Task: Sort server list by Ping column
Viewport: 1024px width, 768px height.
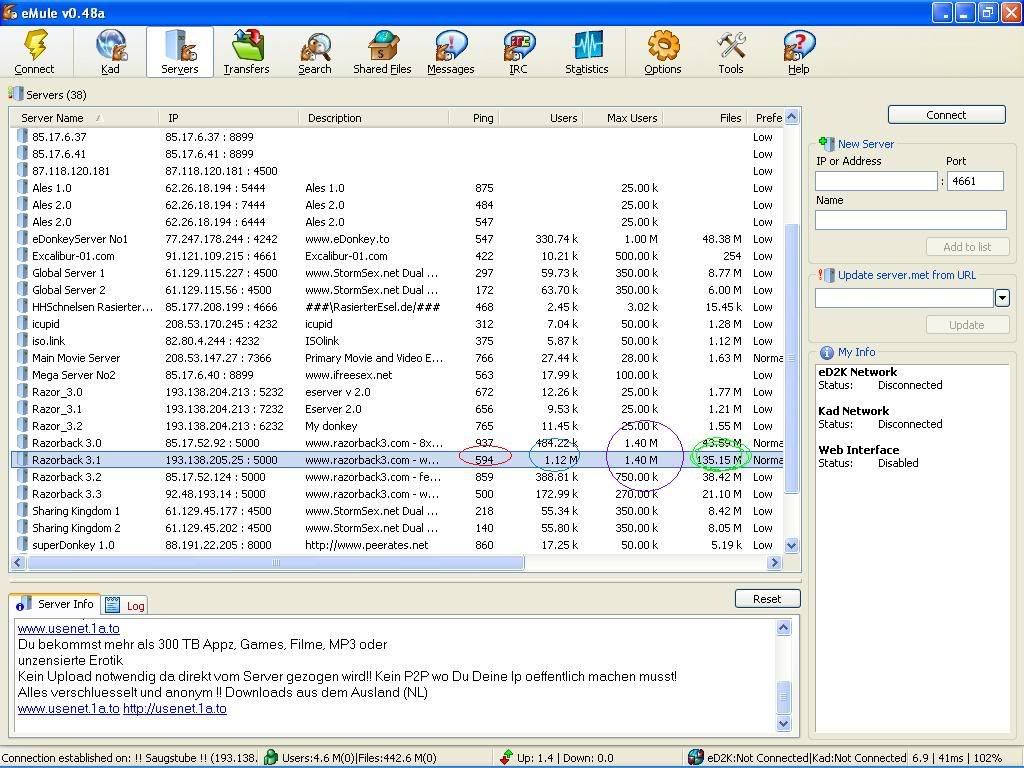Action: point(483,118)
